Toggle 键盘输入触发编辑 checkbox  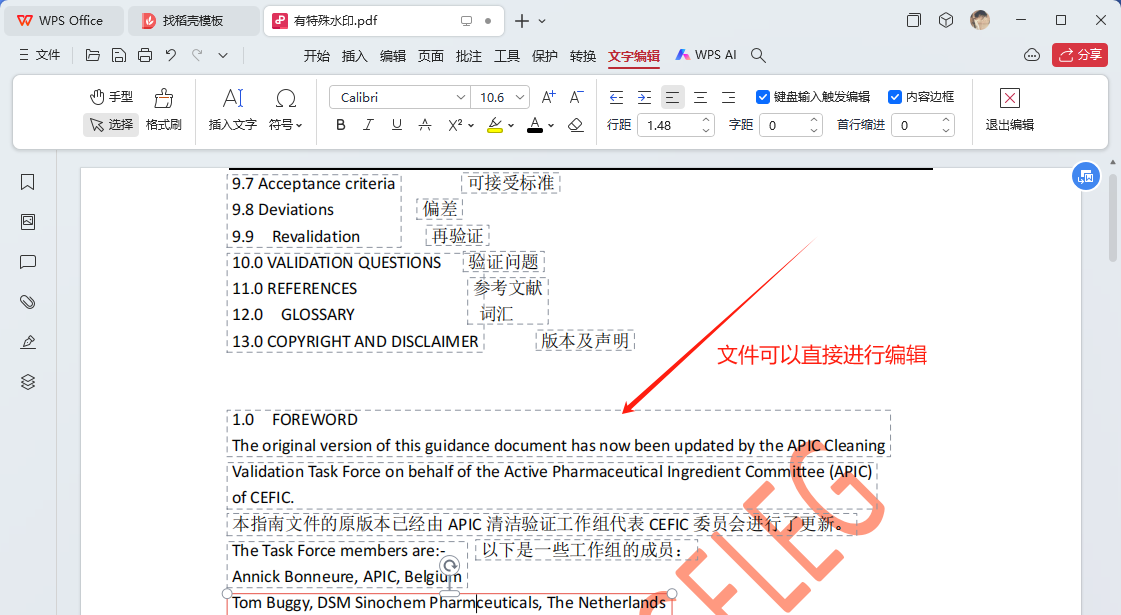763,97
